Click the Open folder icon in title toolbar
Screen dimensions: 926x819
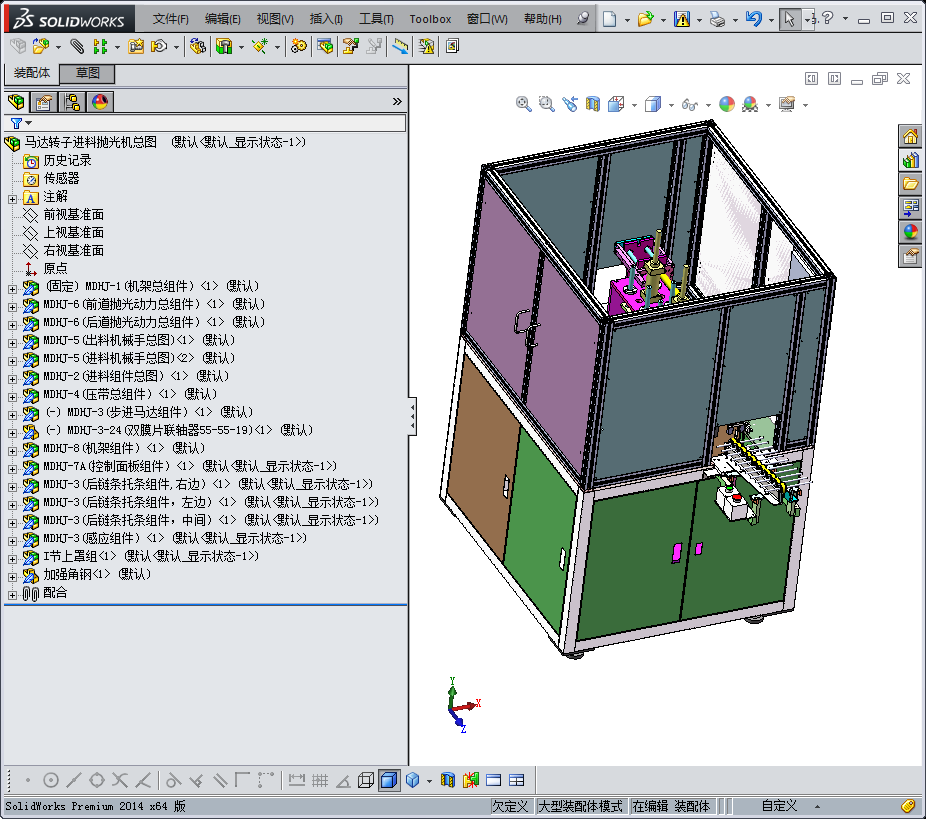(x=645, y=19)
